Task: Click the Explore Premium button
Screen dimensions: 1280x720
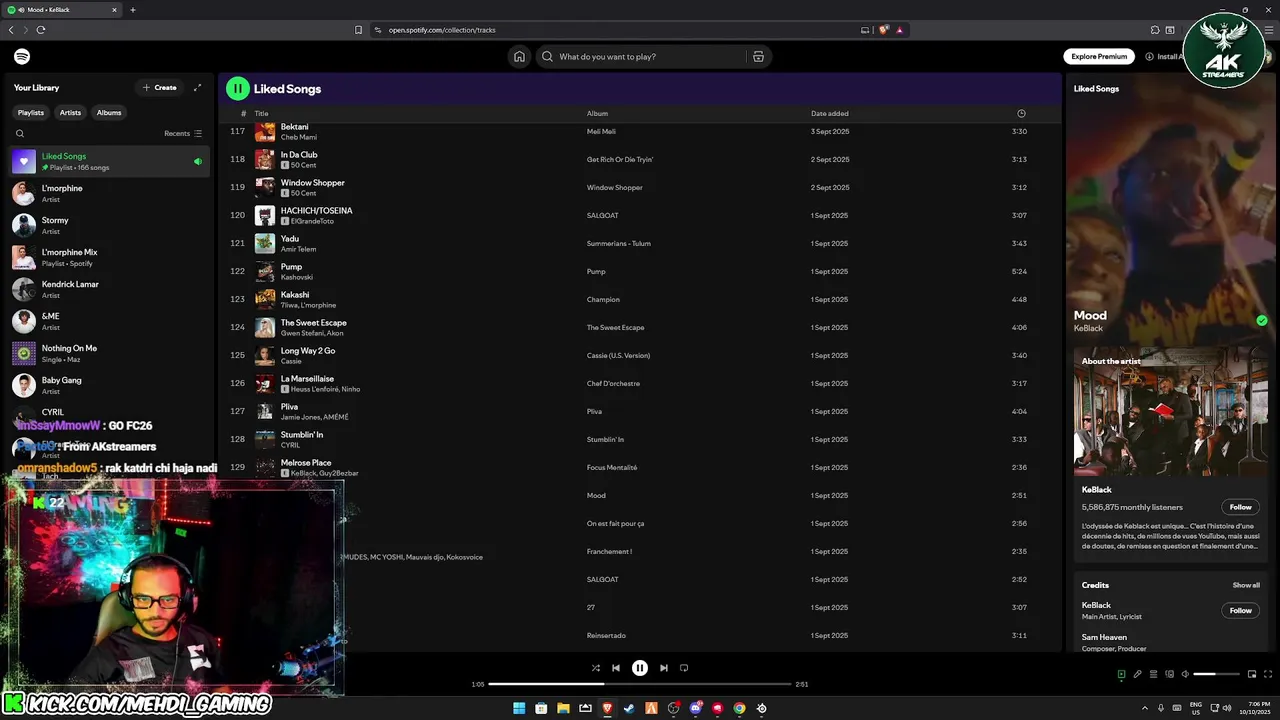Action: coord(1099,57)
